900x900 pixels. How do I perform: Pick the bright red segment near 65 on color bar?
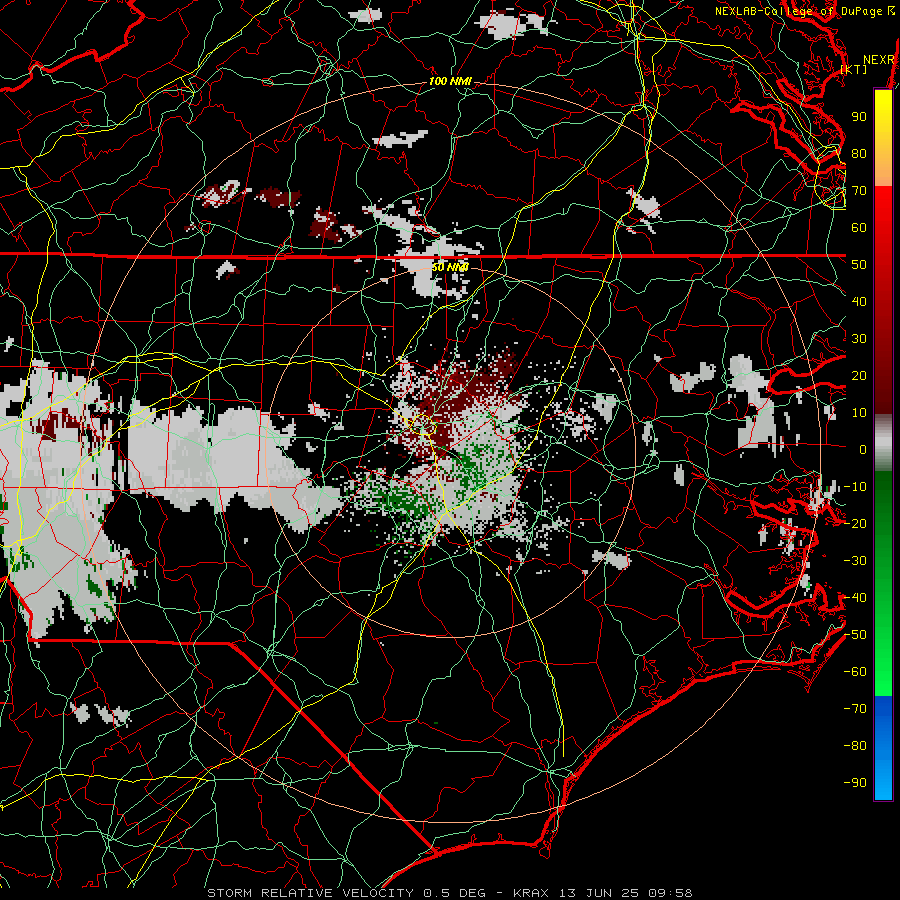coord(883,210)
